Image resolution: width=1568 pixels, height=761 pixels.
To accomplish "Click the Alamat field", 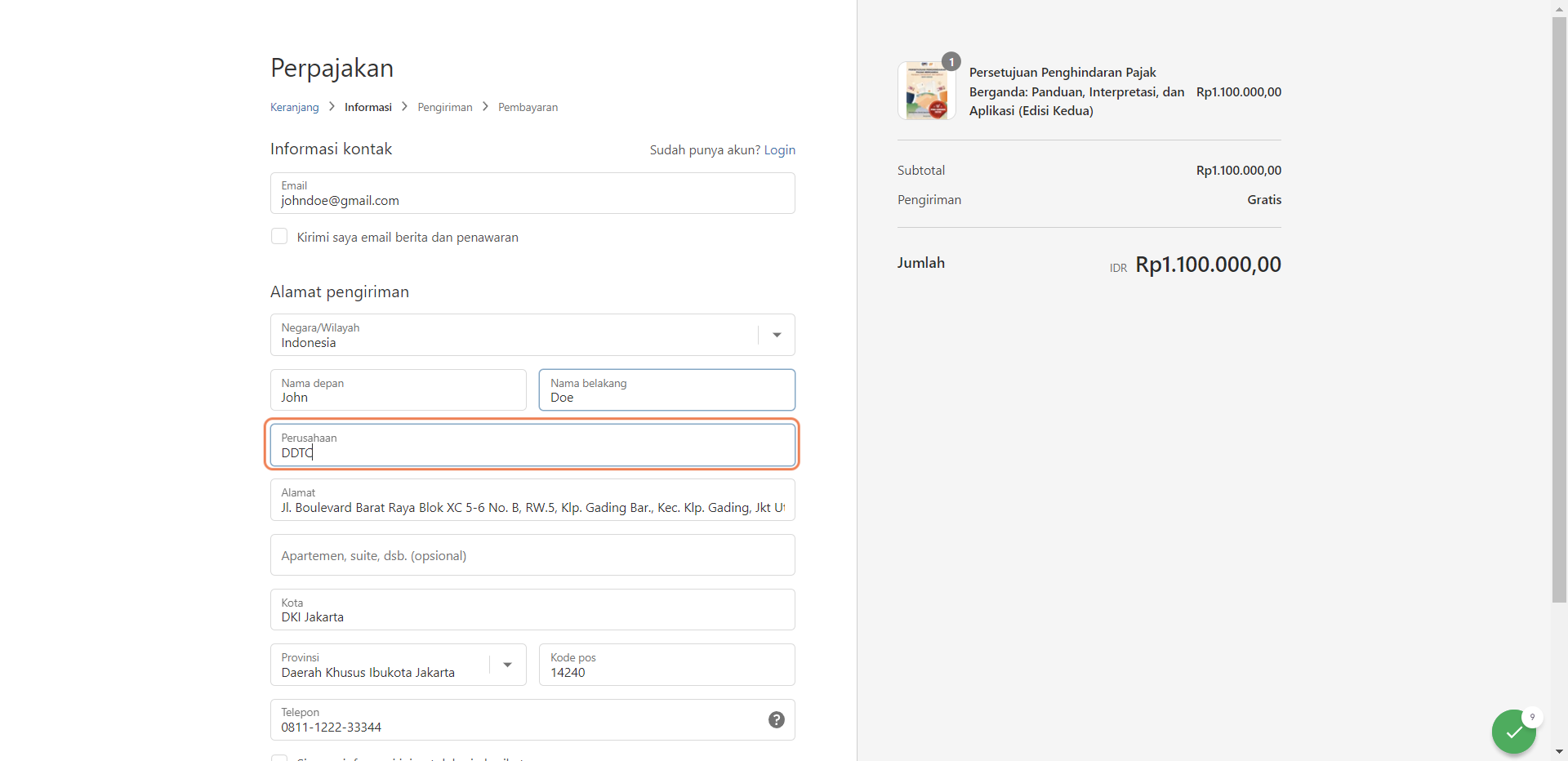I will [x=532, y=500].
